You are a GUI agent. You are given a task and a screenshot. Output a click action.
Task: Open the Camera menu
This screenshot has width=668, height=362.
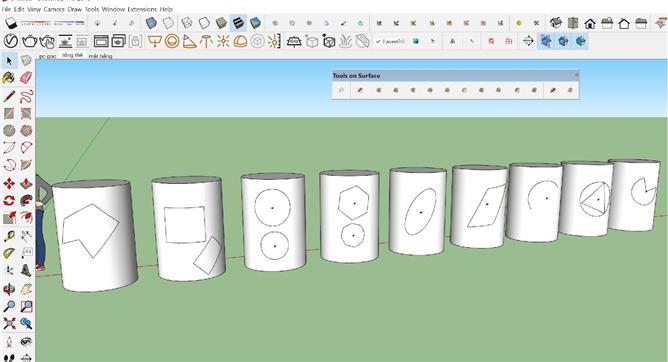54,9
